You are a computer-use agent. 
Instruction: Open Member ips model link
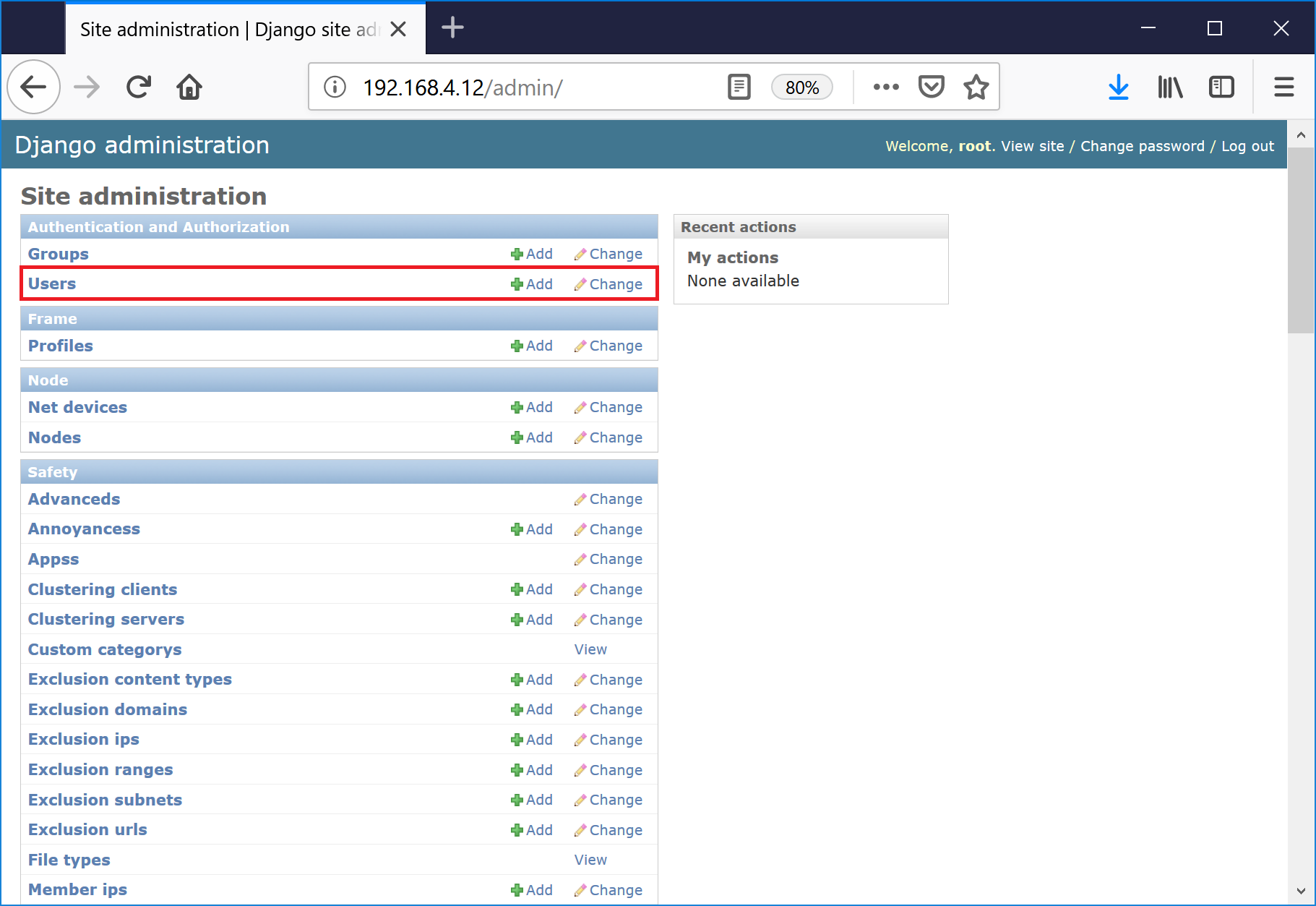77,889
